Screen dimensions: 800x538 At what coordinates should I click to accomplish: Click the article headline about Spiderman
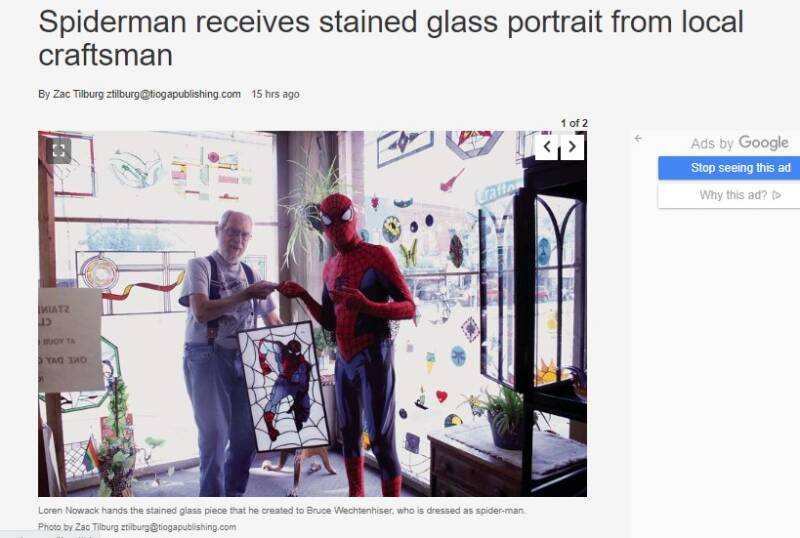(x=390, y=38)
